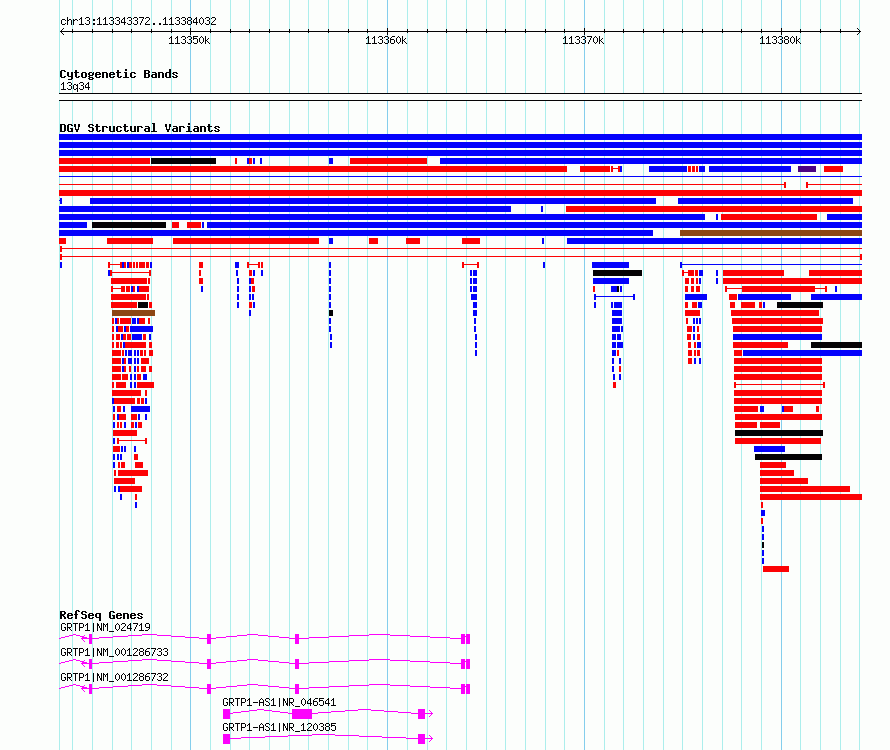Click the 13q34 band label
Screen dimensions: 890x750
tap(75, 86)
